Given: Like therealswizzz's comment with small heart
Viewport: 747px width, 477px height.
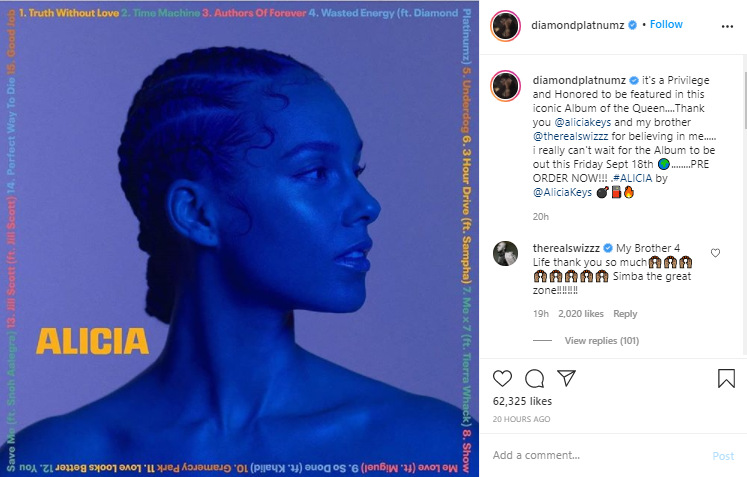Looking at the screenshot, I should click(x=715, y=253).
